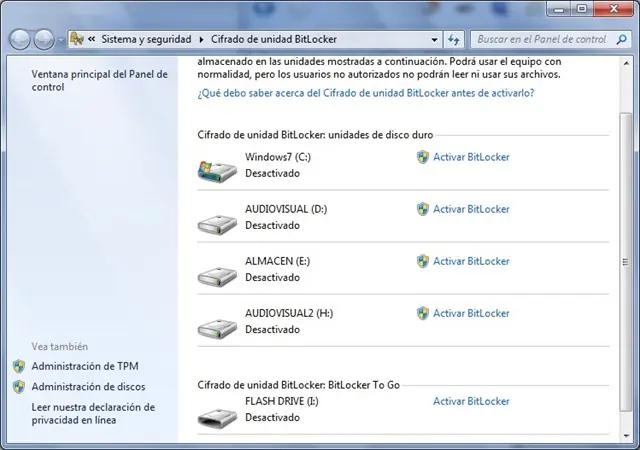The width and height of the screenshot is (640, 450).
Task: Activate BitLocker for Windows7 (C:)
Action: coord(471,157)
